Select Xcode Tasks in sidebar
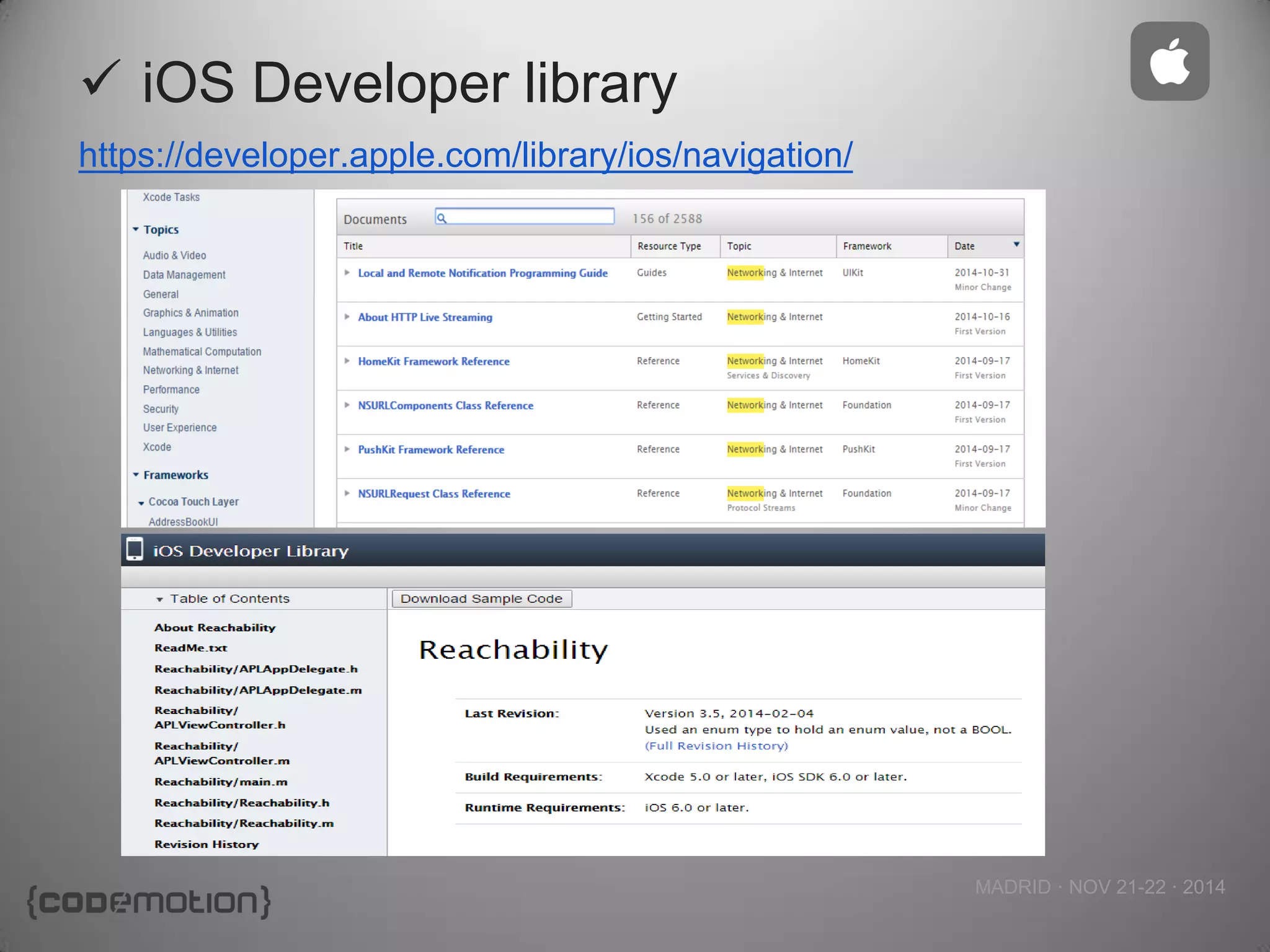Screen dimensions: 1270x952 coord(171,197)
